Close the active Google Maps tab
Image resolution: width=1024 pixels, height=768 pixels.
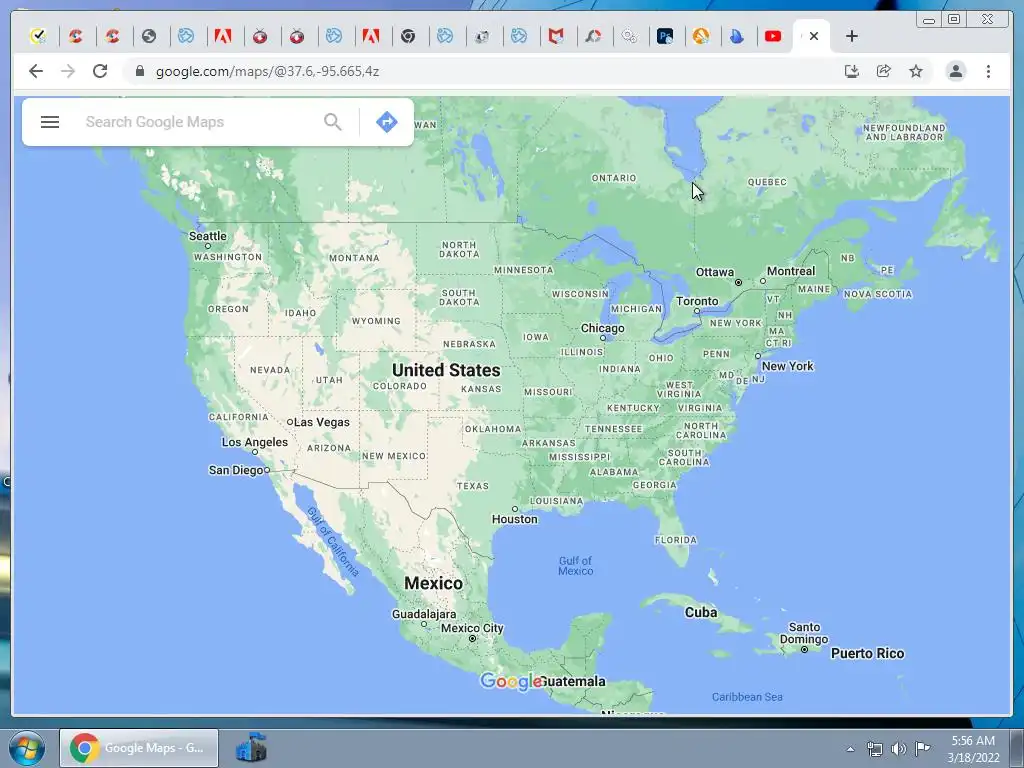pos(814,37)
